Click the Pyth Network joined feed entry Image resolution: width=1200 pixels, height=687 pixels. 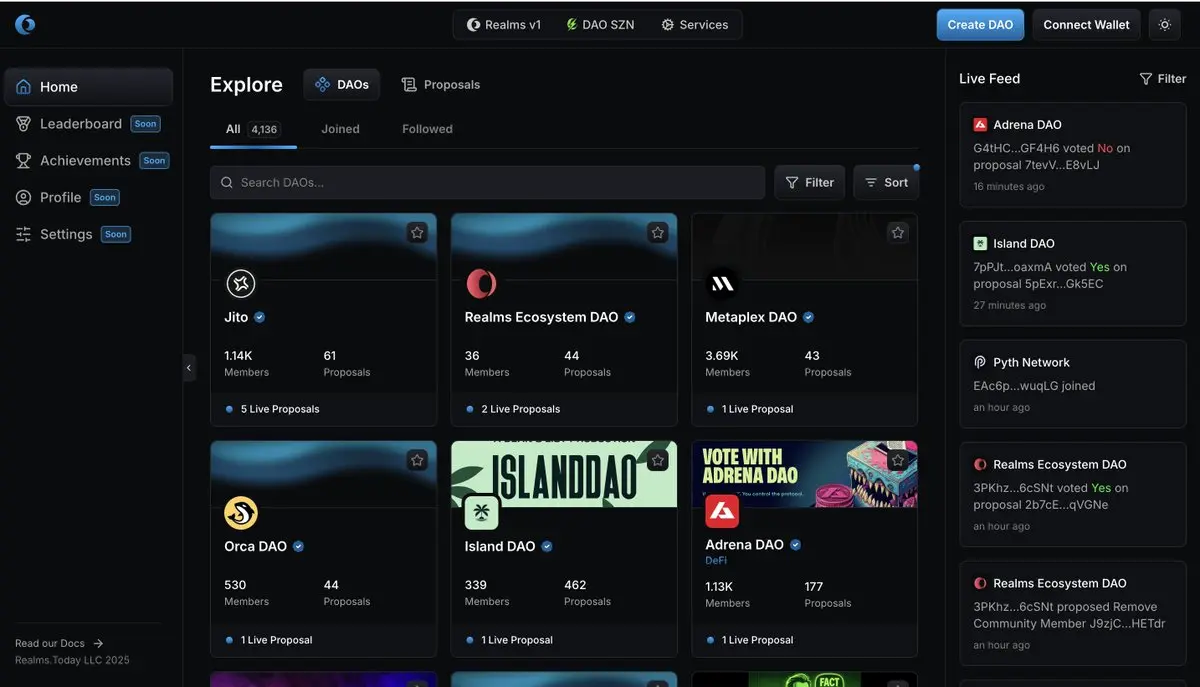tap(1073, 383)
